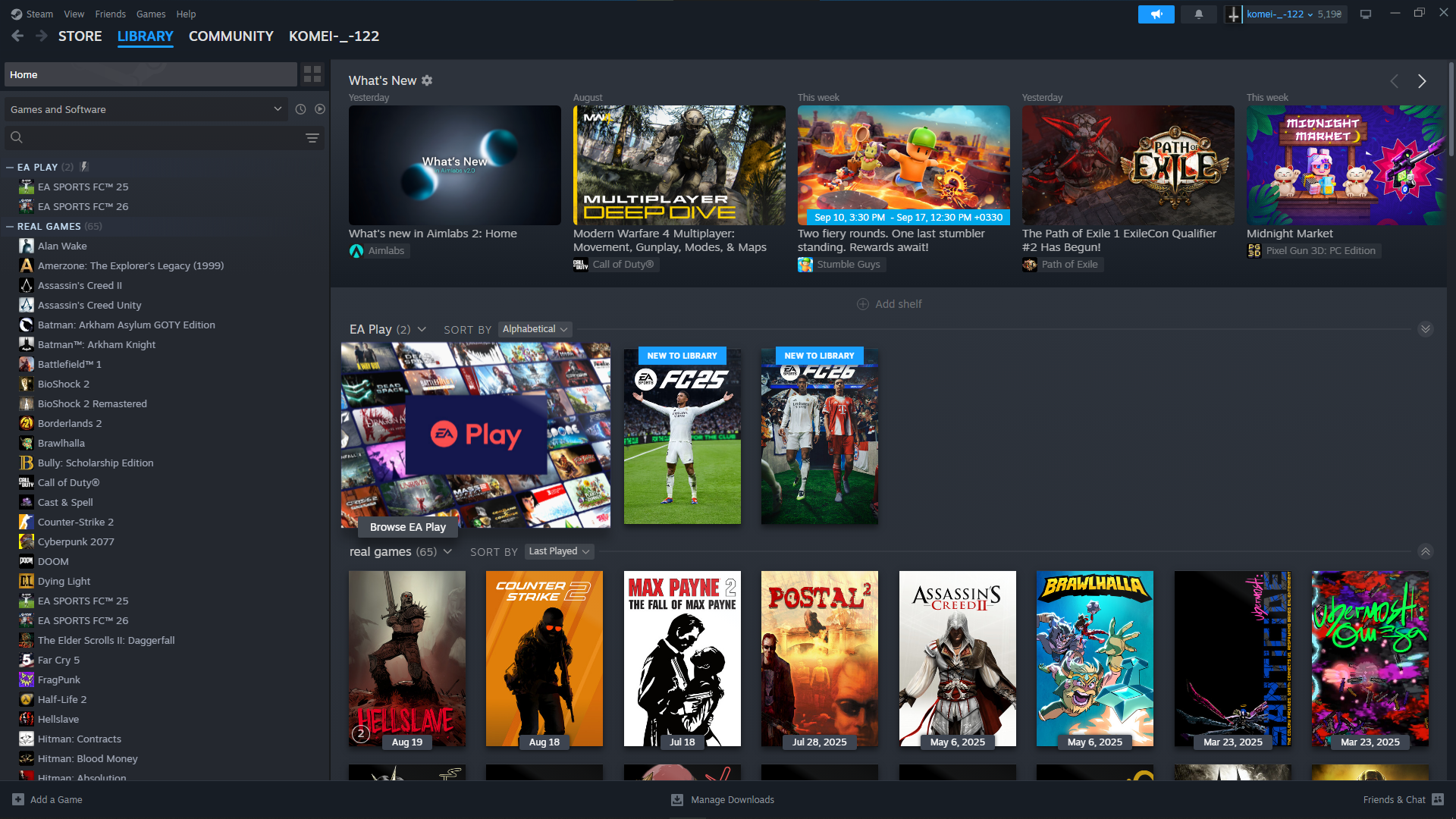Click Browse EA Play button

(408, 527)
